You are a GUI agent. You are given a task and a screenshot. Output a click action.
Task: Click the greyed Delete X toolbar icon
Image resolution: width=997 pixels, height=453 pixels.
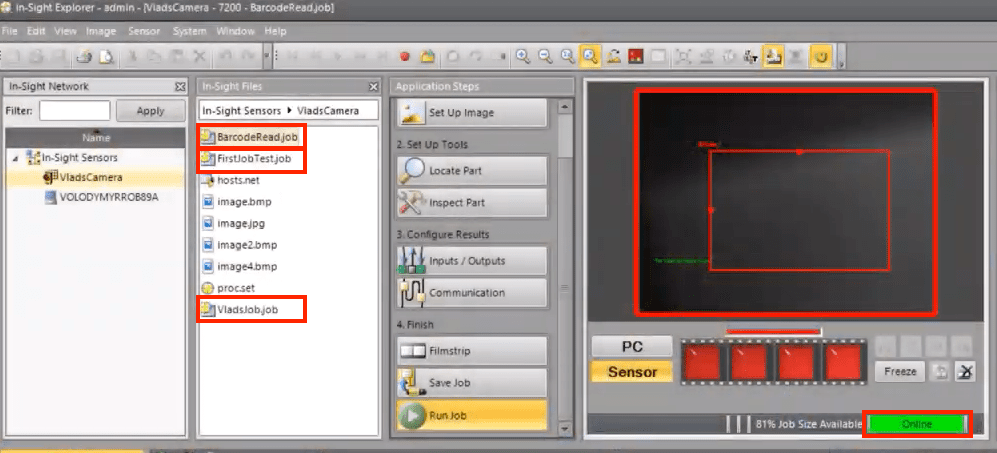point(199,57)
